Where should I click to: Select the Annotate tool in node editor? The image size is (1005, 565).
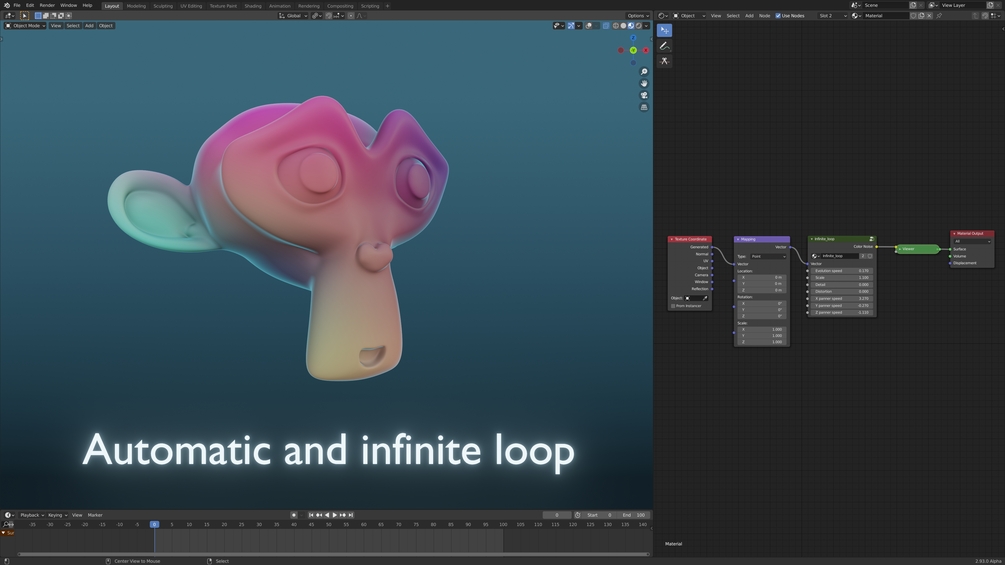665,46
